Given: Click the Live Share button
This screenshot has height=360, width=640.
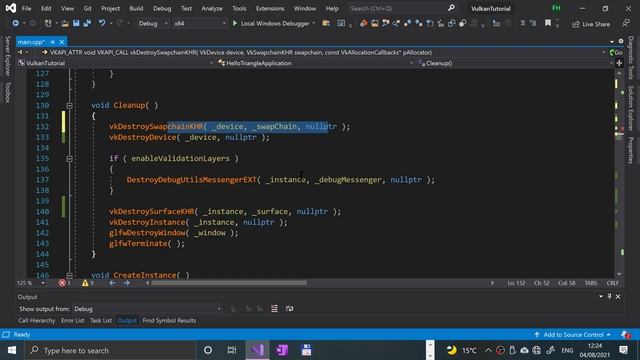Looking at the screenshot, I should 591,24.
